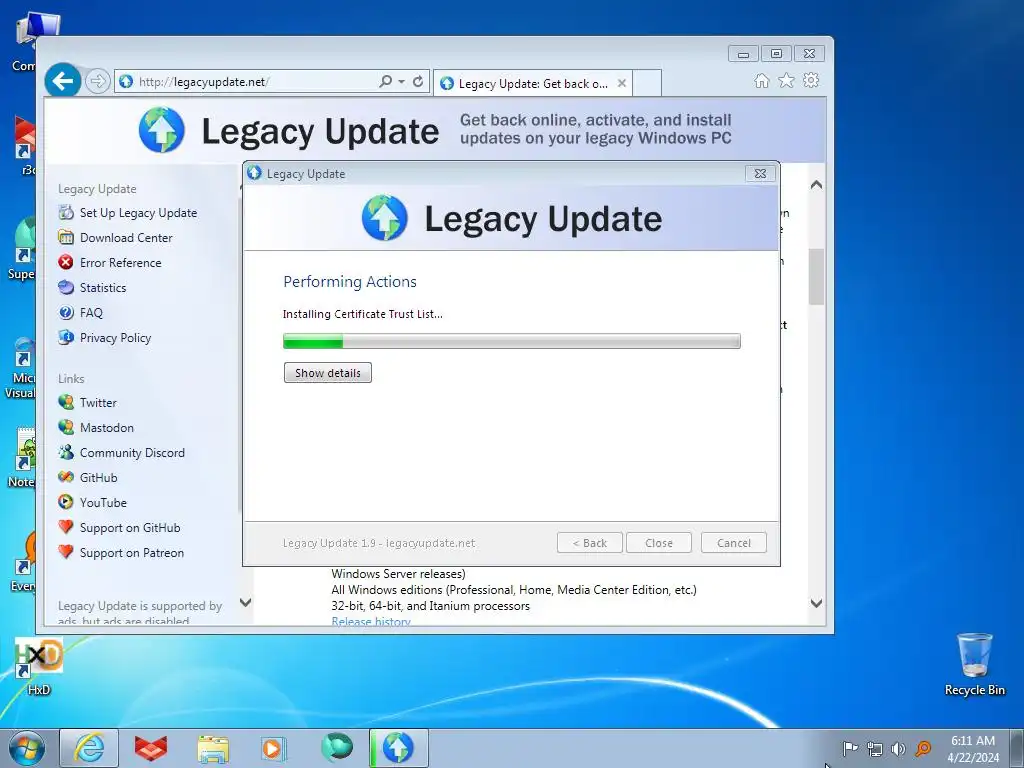Open the volume speaker tray icon
The image size is (1024, 768).
[x=899, y=748]
